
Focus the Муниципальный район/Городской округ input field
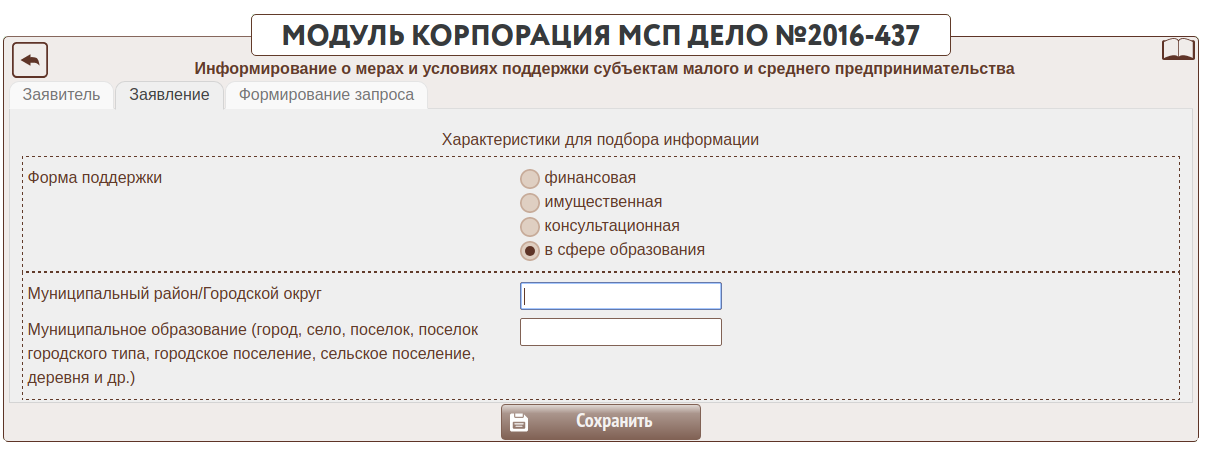point(620,296)
